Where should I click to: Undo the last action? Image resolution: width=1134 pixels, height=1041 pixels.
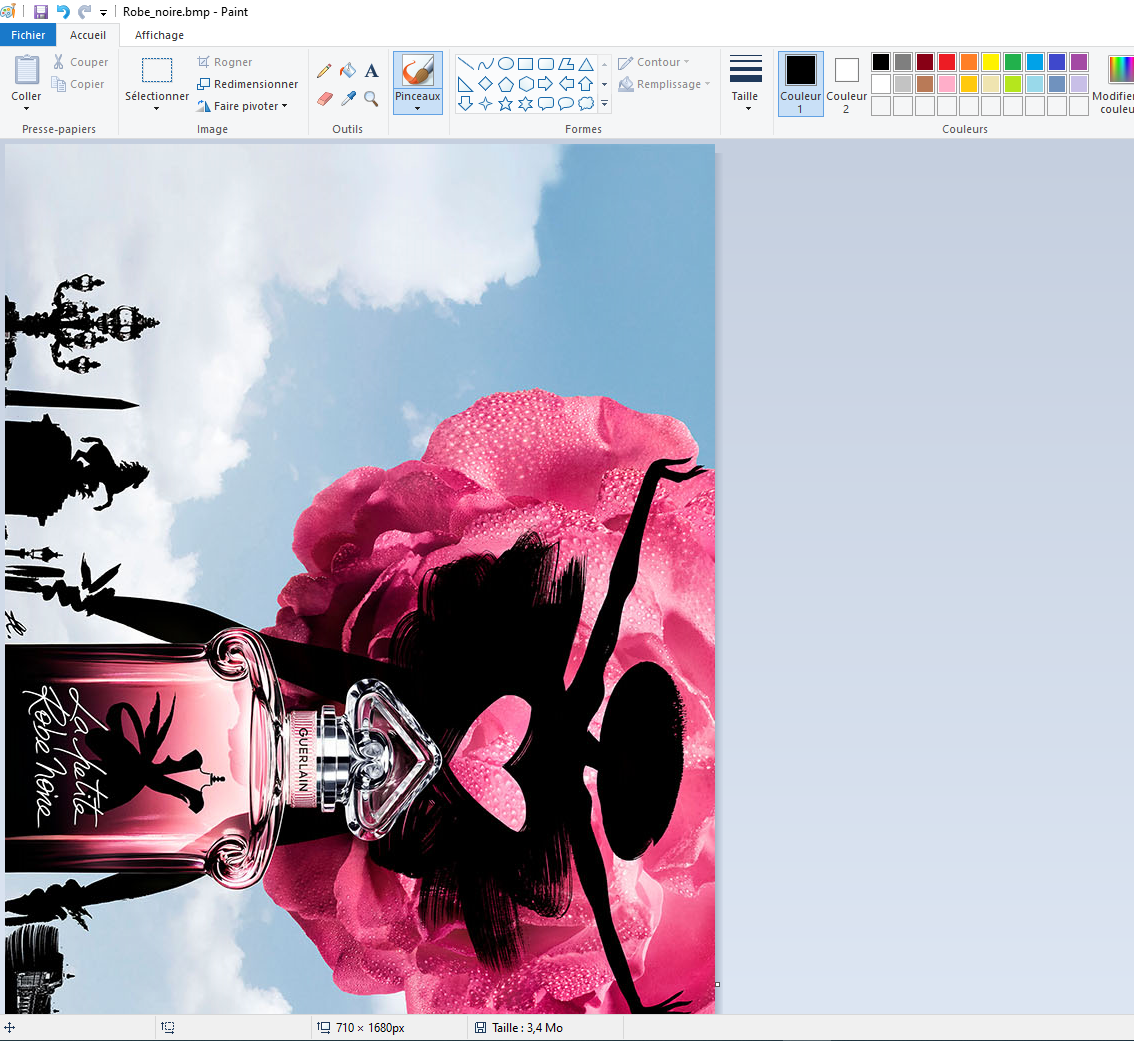pos(63,12)
